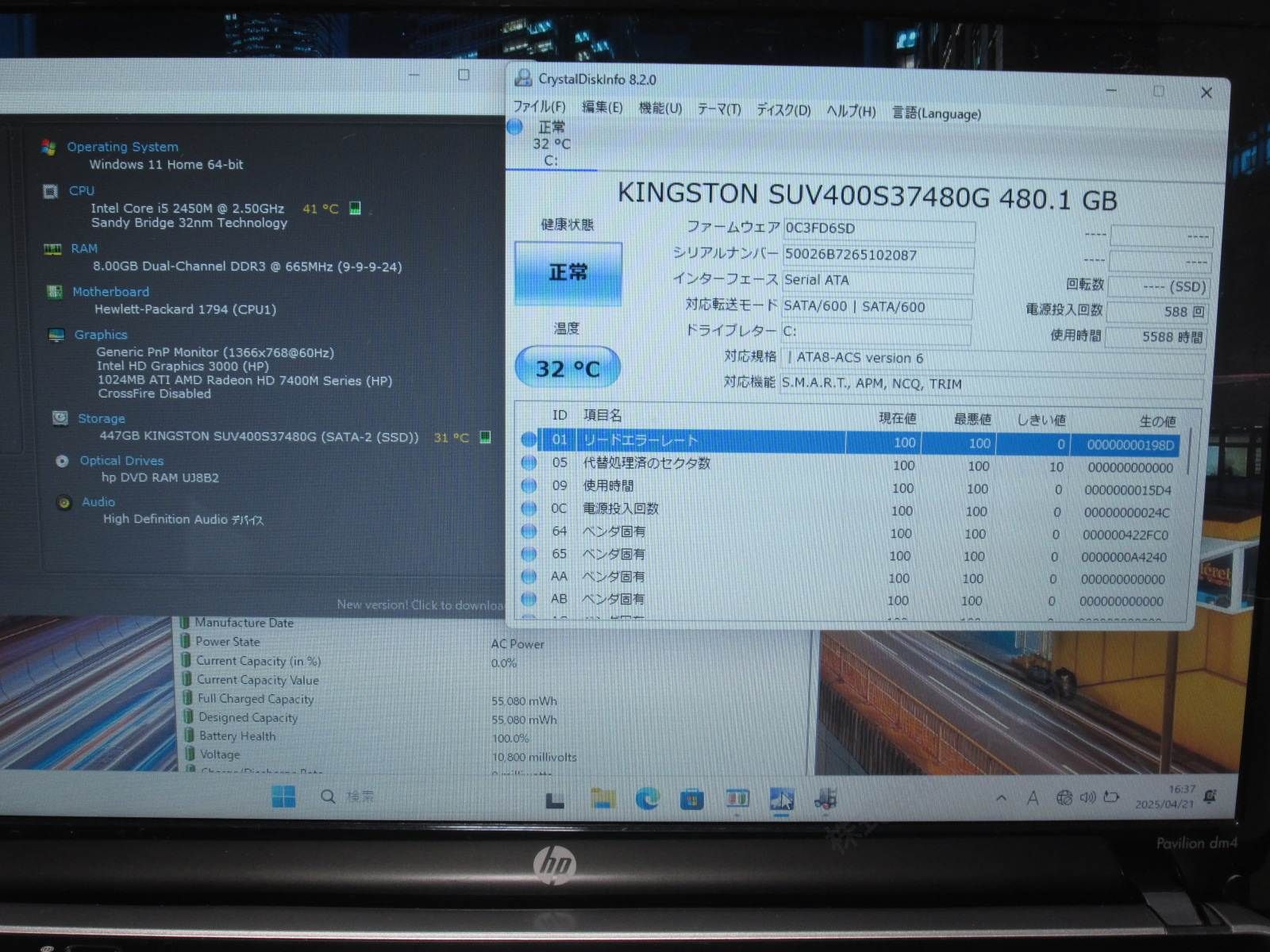Image resolution: width=1270 pixels, height=952 pixels.
Task: Click the Optical Drives disc icon
Action: 62,461
